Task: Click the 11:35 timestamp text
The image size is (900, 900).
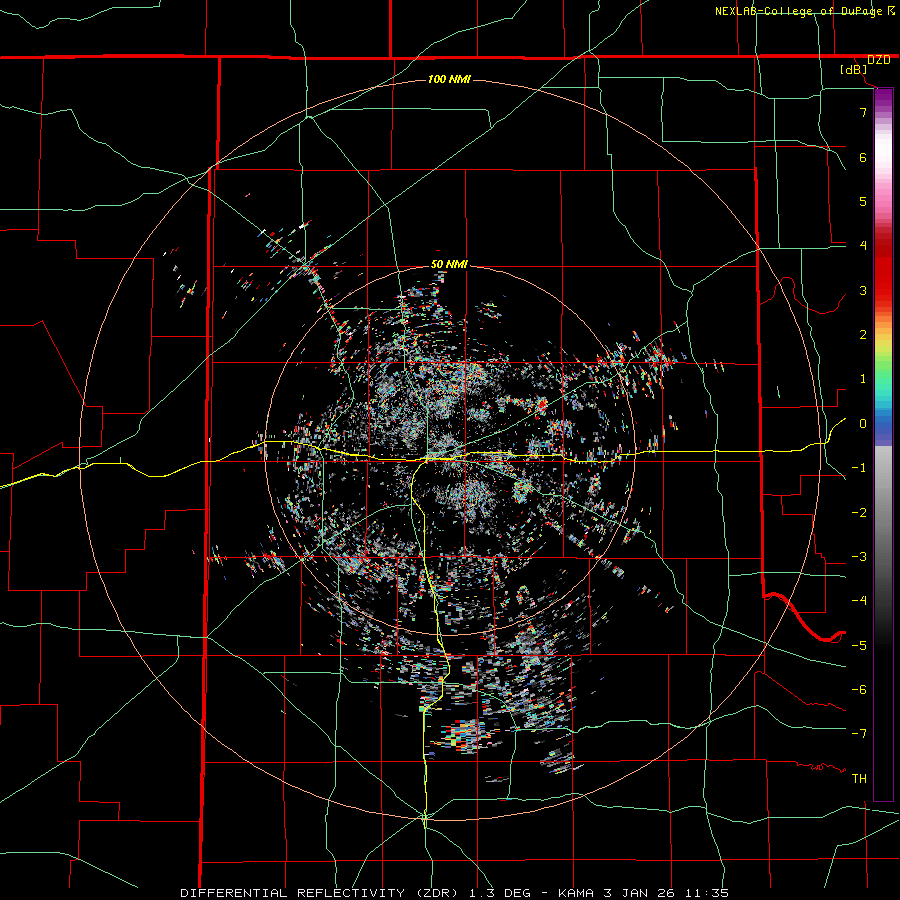Action: click(x=707, y=893)
